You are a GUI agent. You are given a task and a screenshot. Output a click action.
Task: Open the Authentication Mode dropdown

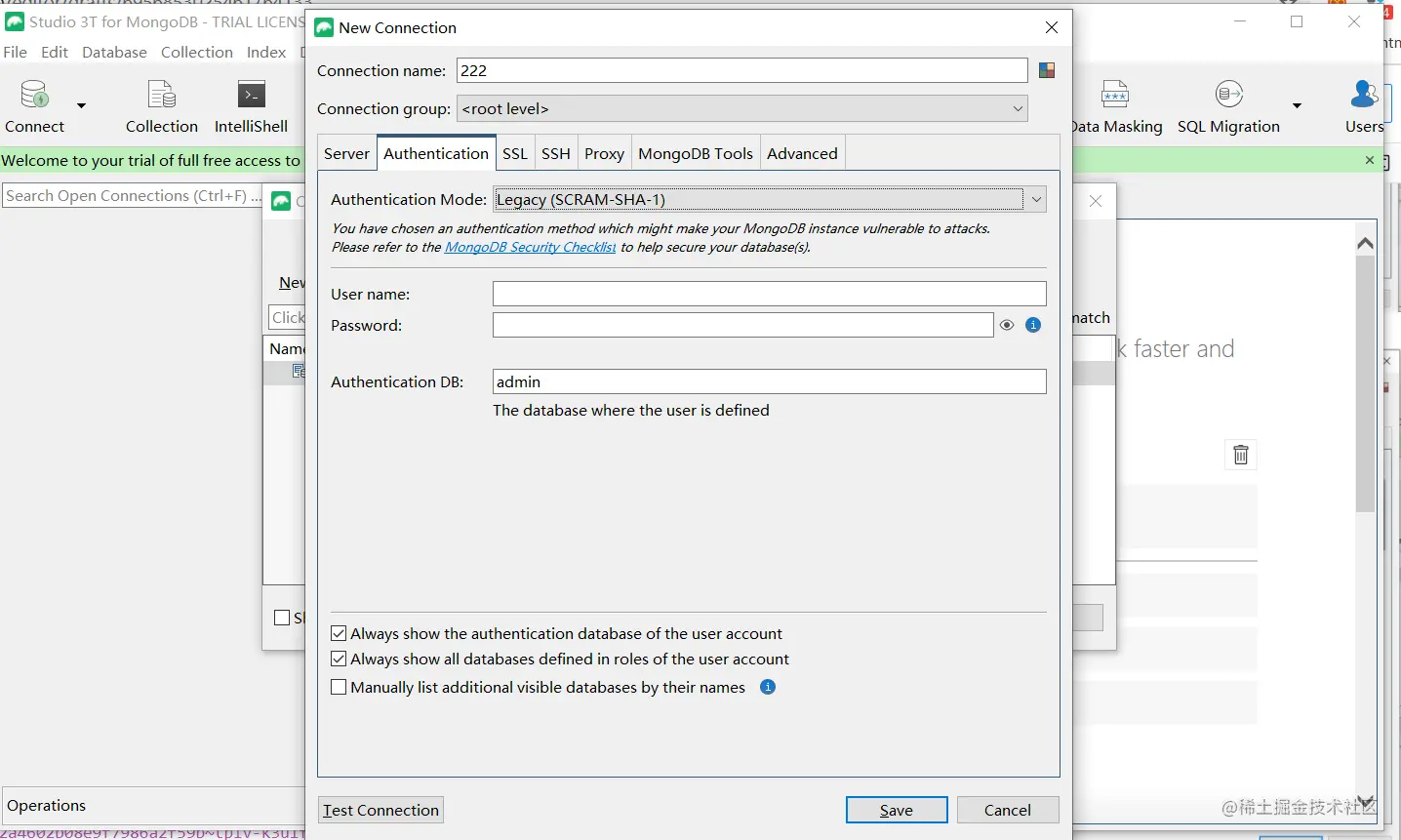point(770,199)
